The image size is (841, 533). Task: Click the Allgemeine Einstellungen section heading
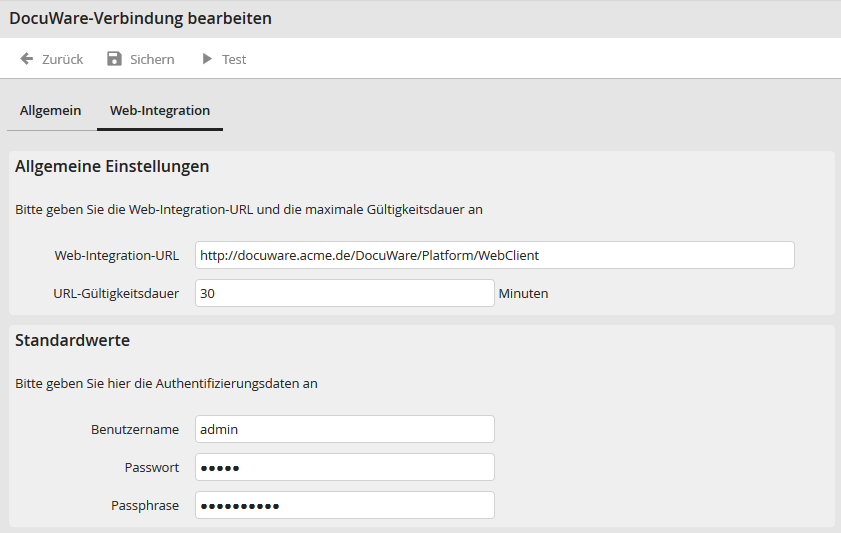point(112,166)
